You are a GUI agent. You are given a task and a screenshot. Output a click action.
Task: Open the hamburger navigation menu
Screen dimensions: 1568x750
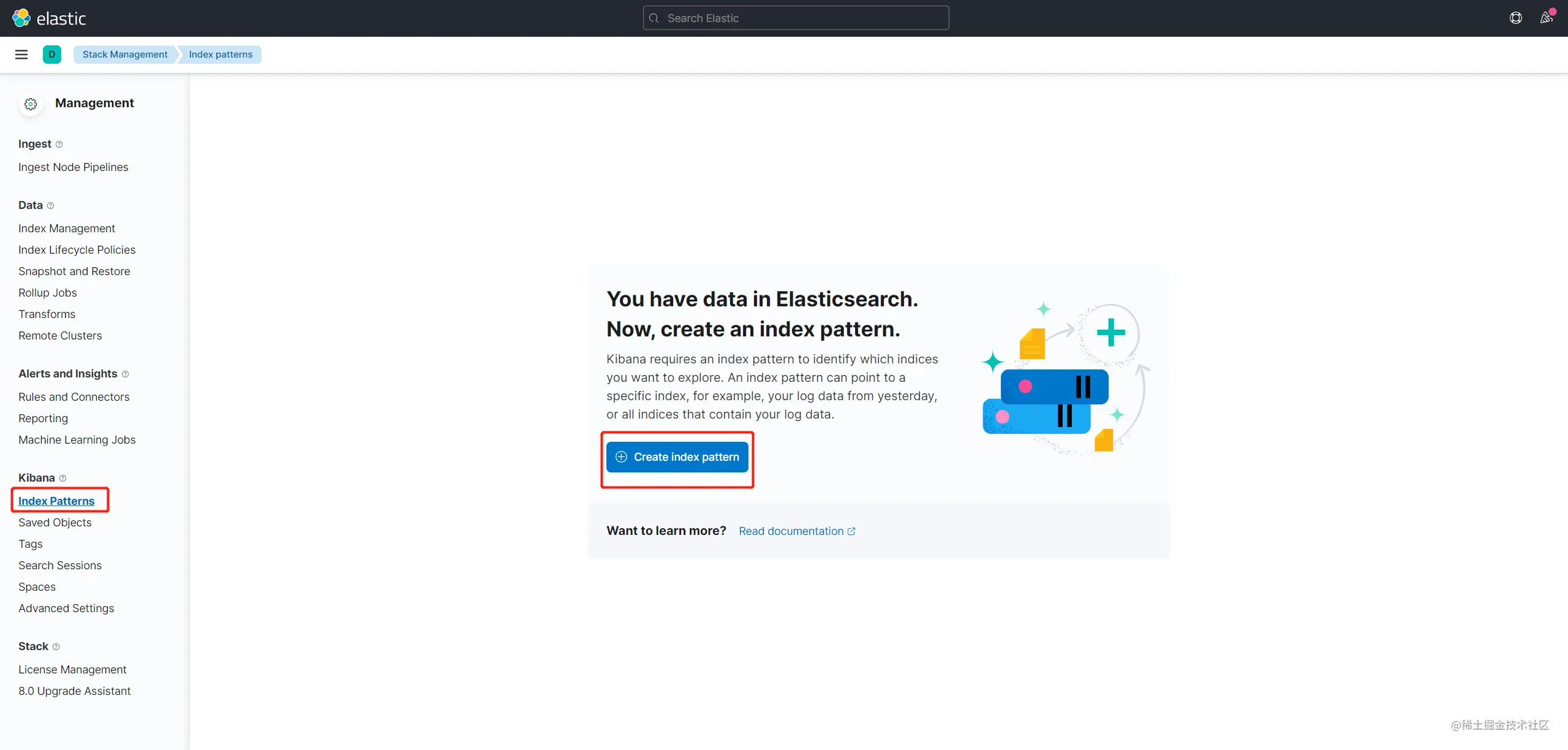click(x=21, y=55)
